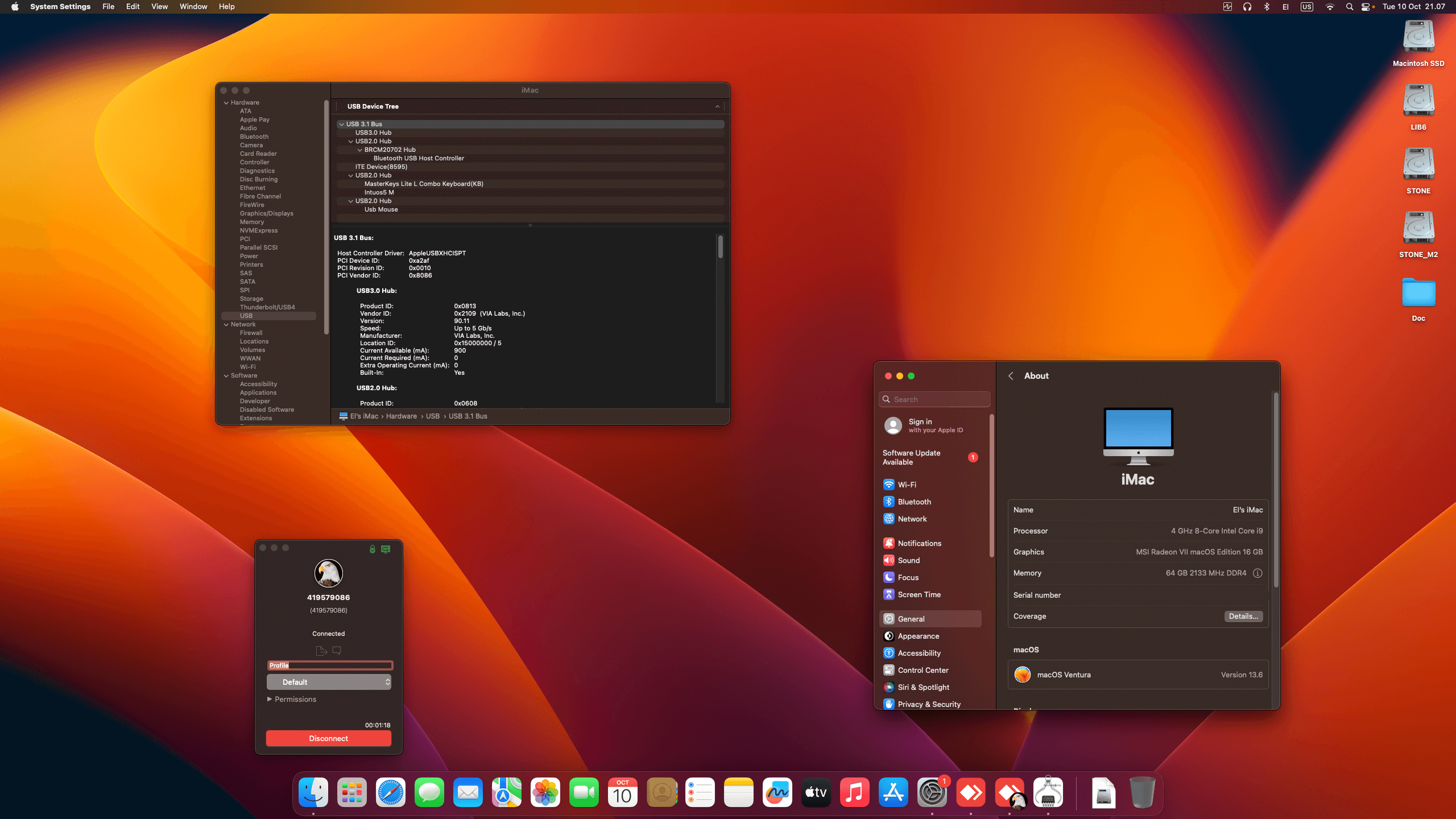Click the Disconnect button

pyautogui.click(x=328, y=738)
